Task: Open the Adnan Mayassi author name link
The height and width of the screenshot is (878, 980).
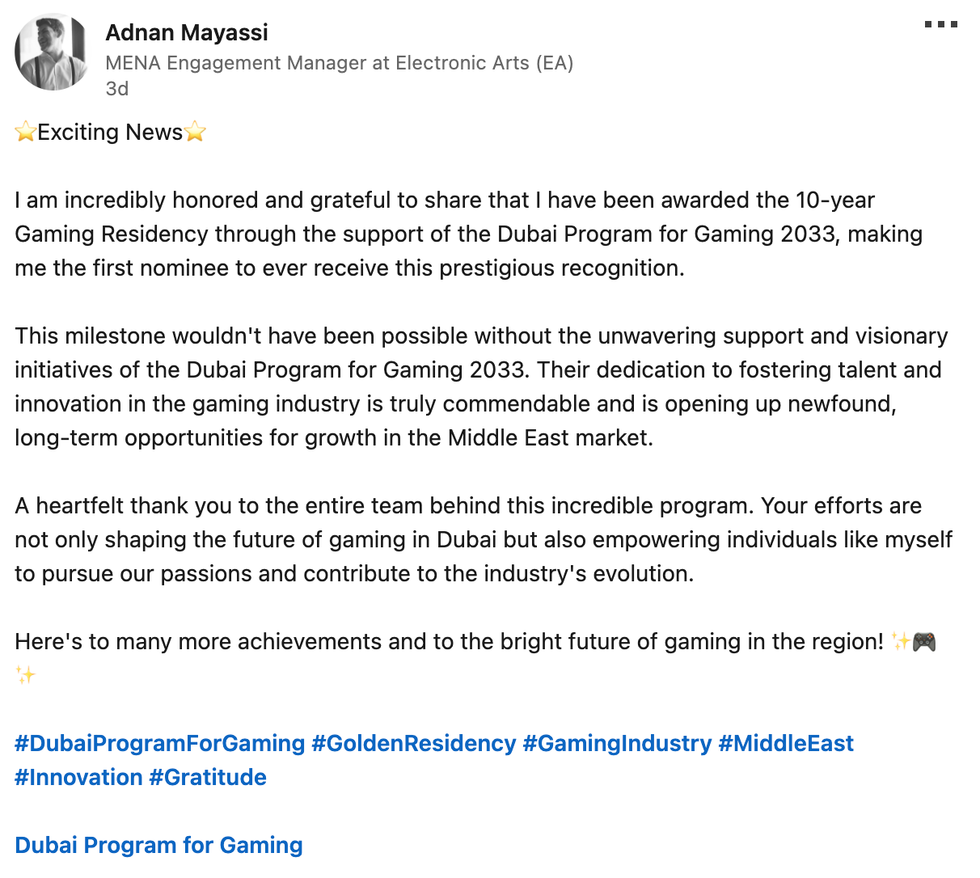Action: click(x=187, y=33)
